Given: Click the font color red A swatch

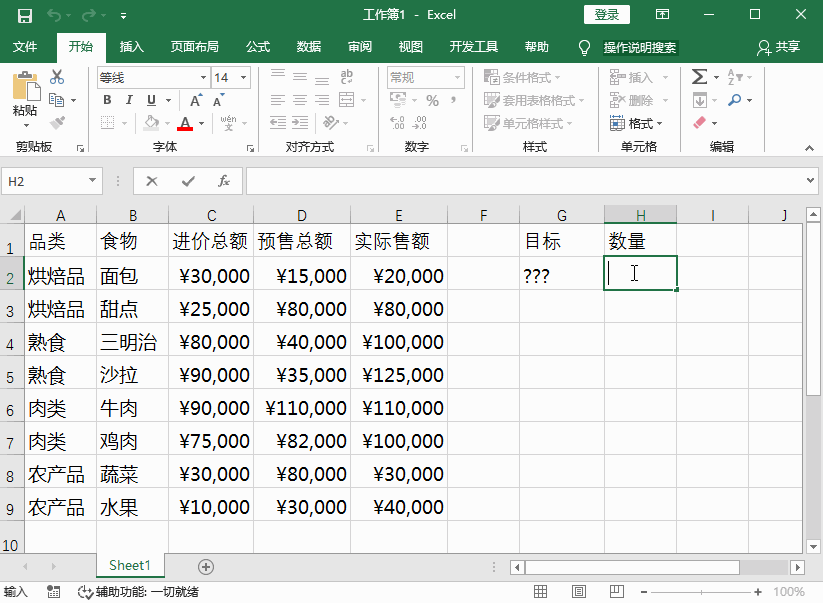Looking at the screenshot, I should tap(185, 123).
